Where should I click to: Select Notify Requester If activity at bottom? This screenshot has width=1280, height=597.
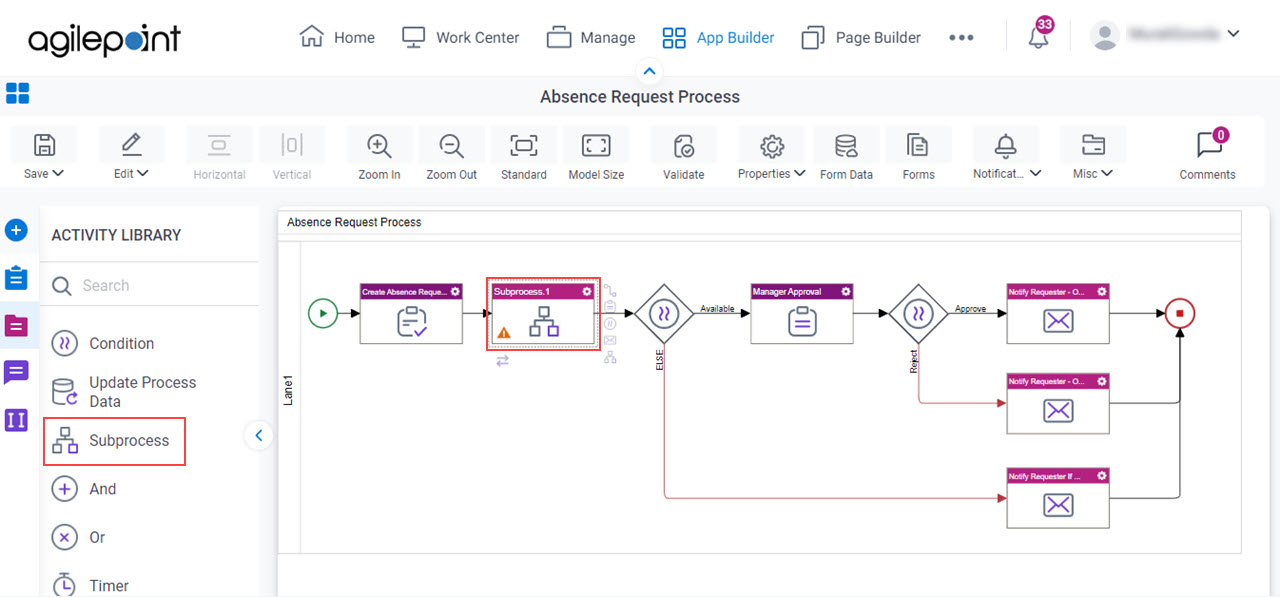(1058, 498)
